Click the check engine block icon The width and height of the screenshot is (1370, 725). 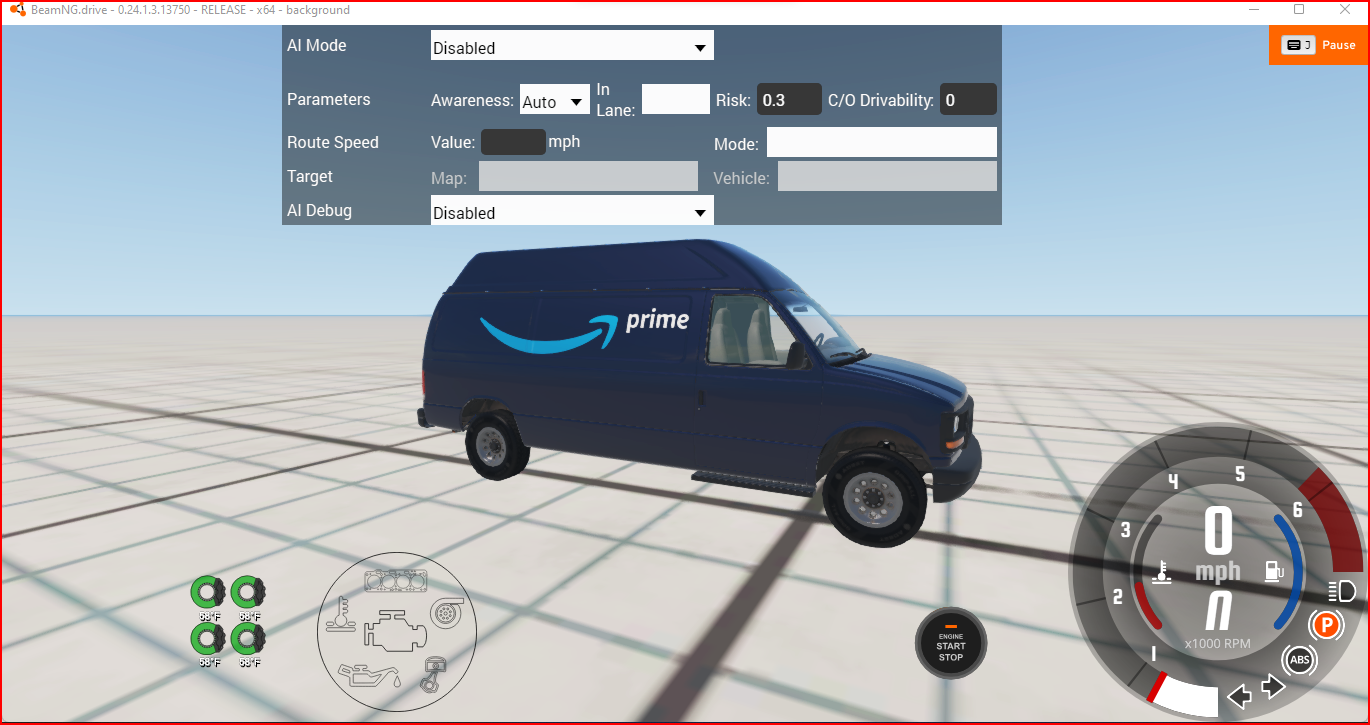click(x=396, y=630)
